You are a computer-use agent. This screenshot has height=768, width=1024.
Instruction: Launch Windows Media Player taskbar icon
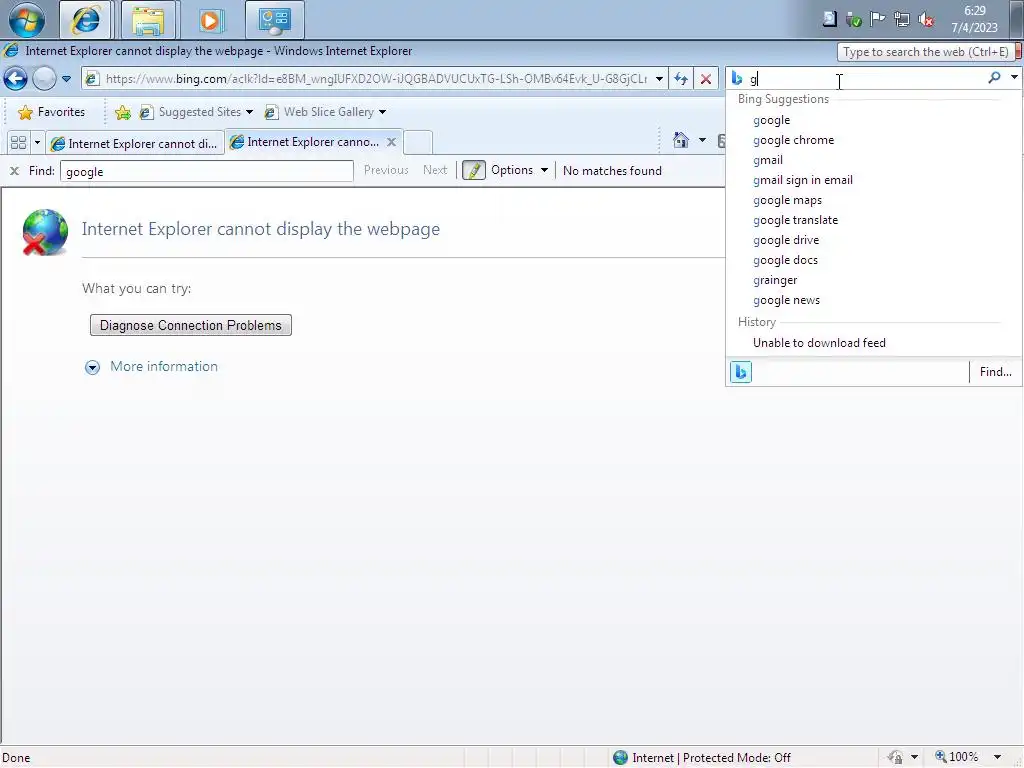(x=210, y=20)
